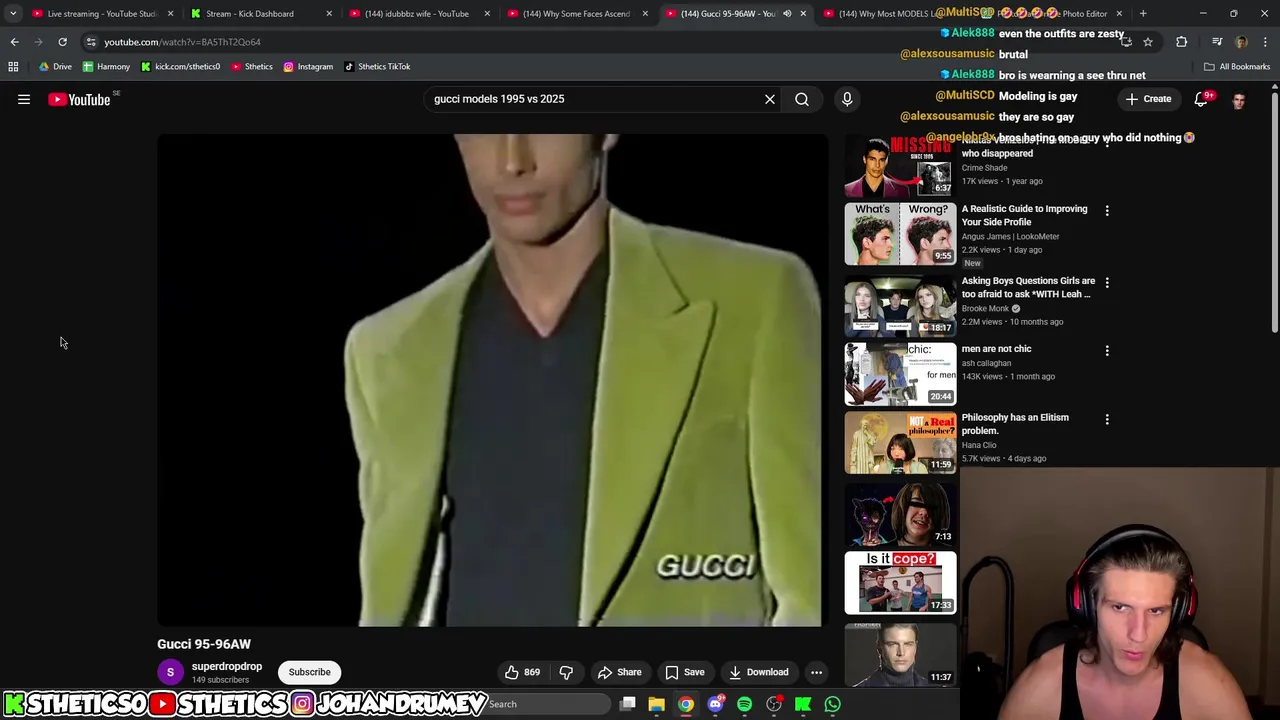Image resolution: width=1280 pixels, height=720 pixels.
Task: Play the Is it cope video thumbnail
Action: 900,582
